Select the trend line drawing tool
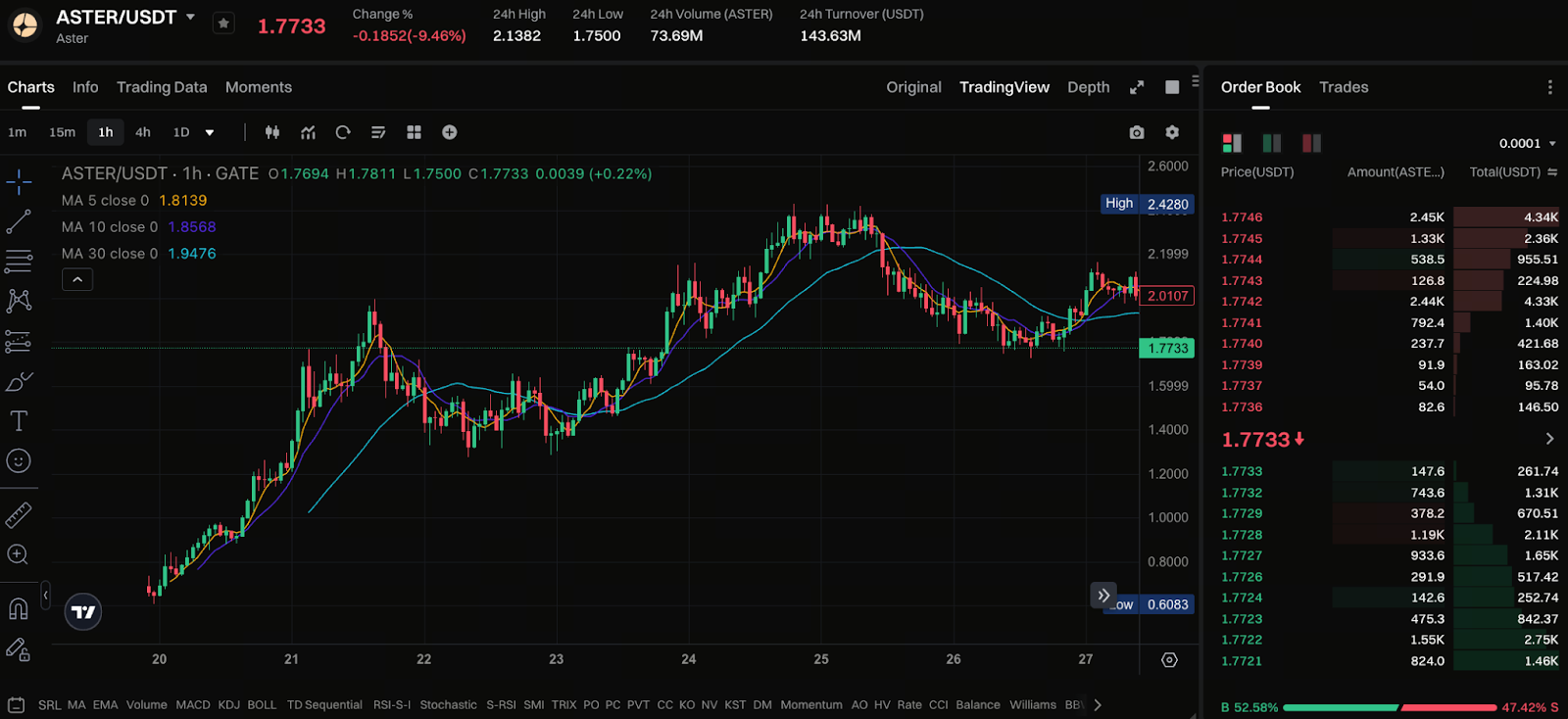Screen dimensions: 1568x719 click(x=19, y=221)
